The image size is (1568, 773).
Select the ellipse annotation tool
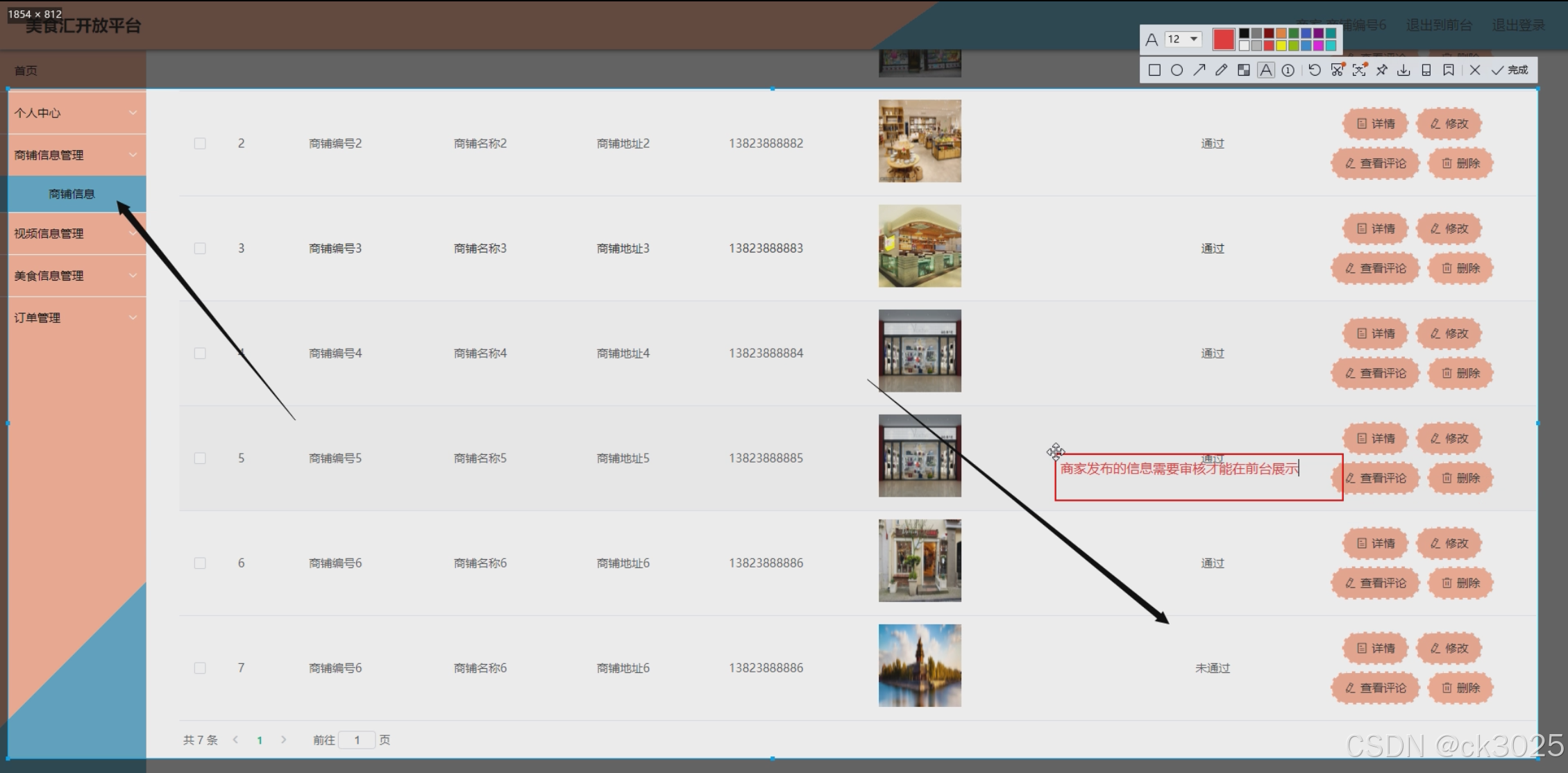pos(1177,70)
